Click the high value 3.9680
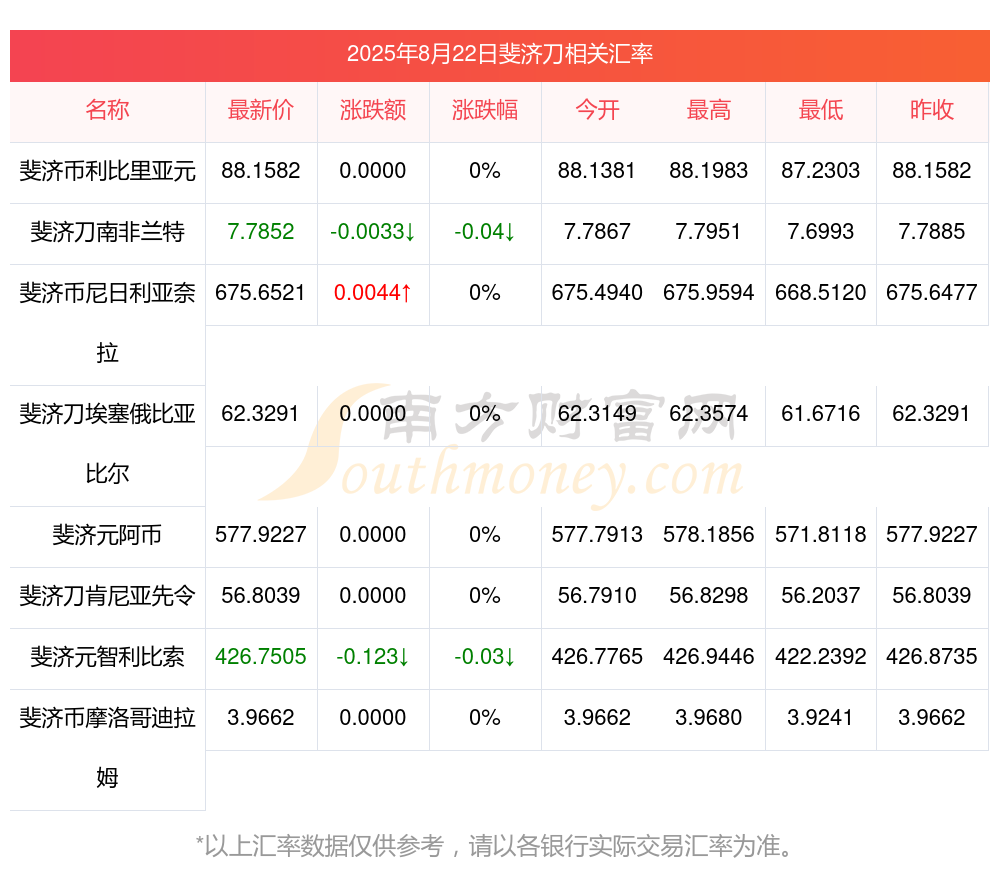 pyautogui.click(x=709, y=718)
